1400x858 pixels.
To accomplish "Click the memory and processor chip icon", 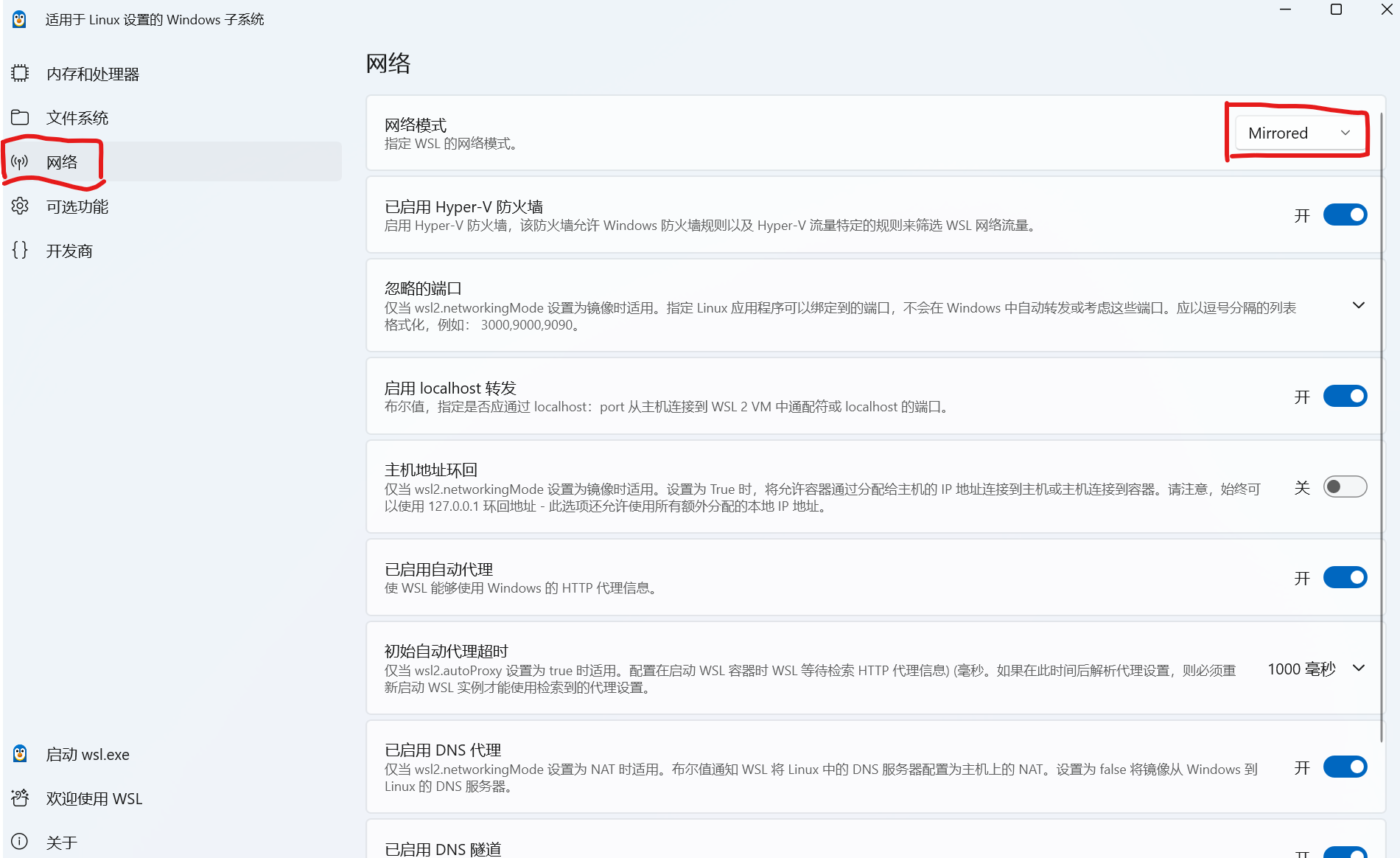I will click(20, 74).
